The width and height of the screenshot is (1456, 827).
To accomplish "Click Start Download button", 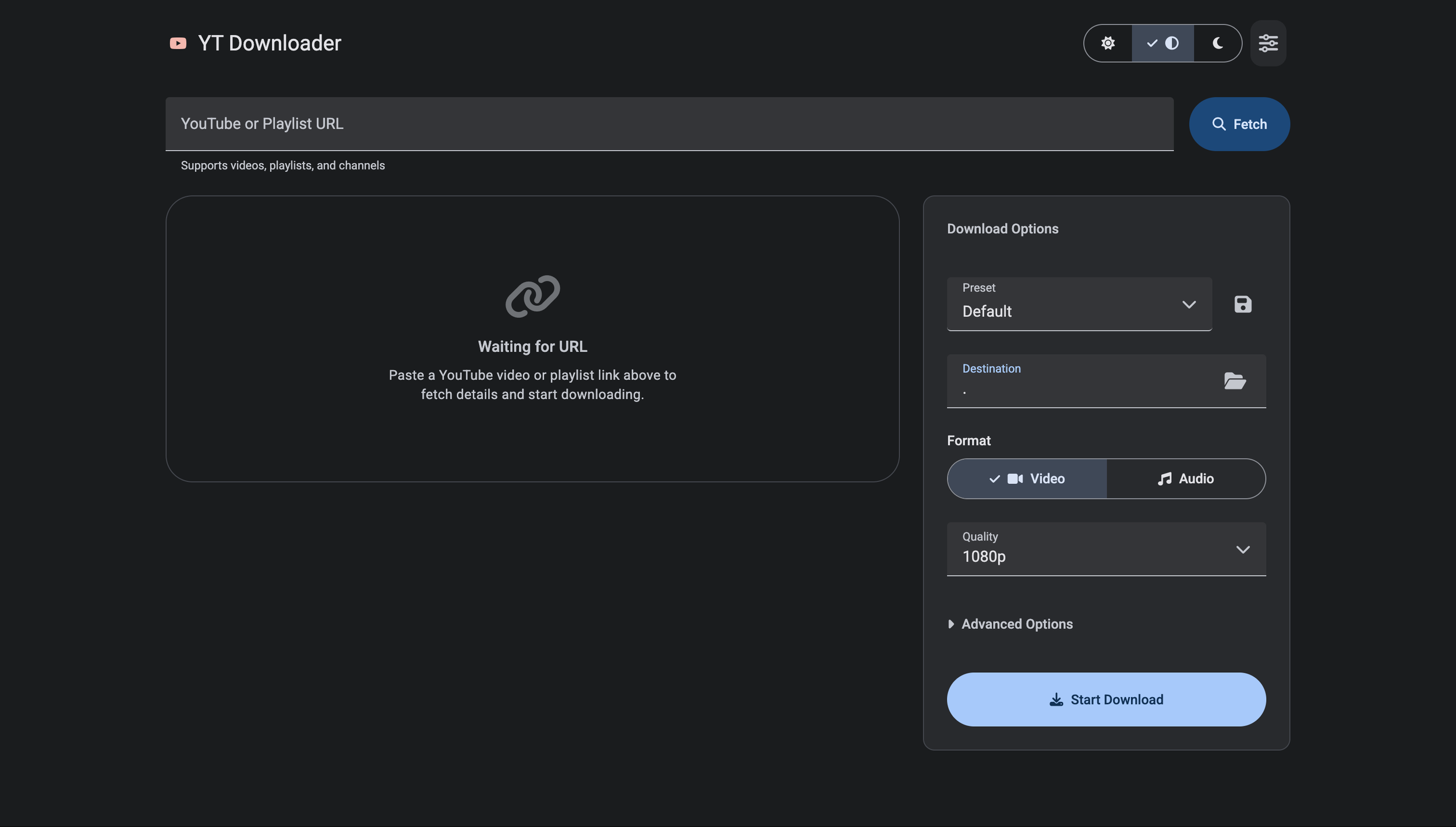I will (x=1105, y=699).
